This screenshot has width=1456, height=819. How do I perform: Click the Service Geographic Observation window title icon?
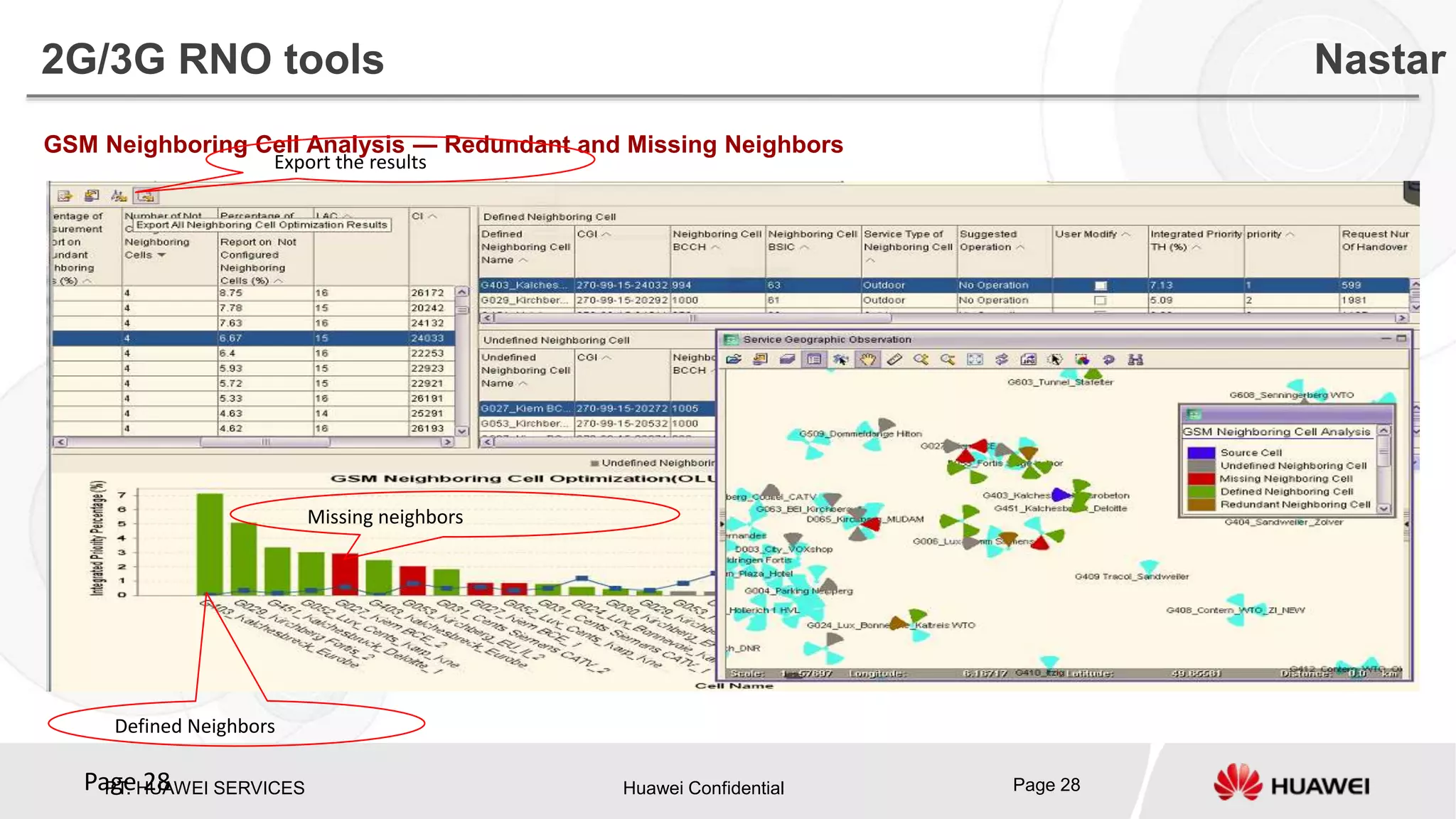pos(731,340)
